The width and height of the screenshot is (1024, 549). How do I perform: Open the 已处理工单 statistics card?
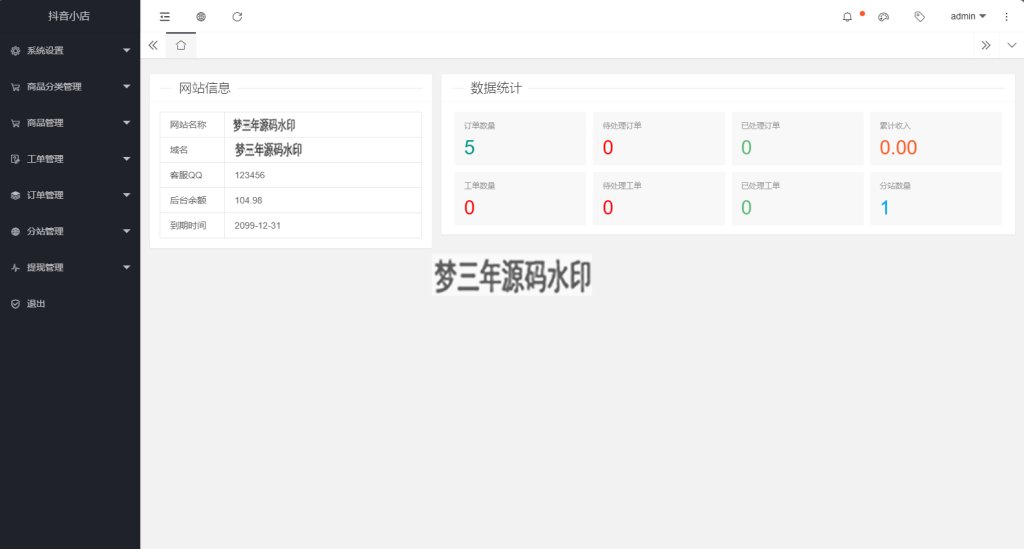797,198
